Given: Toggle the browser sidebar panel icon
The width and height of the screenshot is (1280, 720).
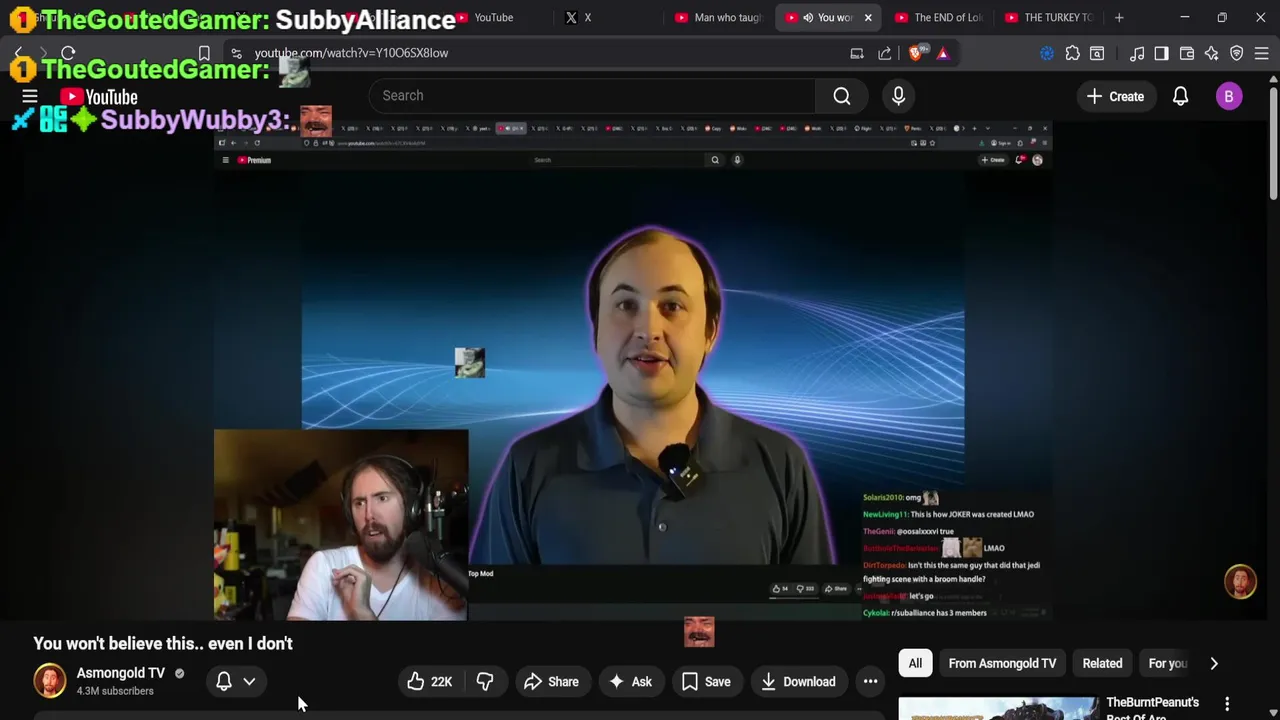Looking at the screenshot, I should point(1161,53).
